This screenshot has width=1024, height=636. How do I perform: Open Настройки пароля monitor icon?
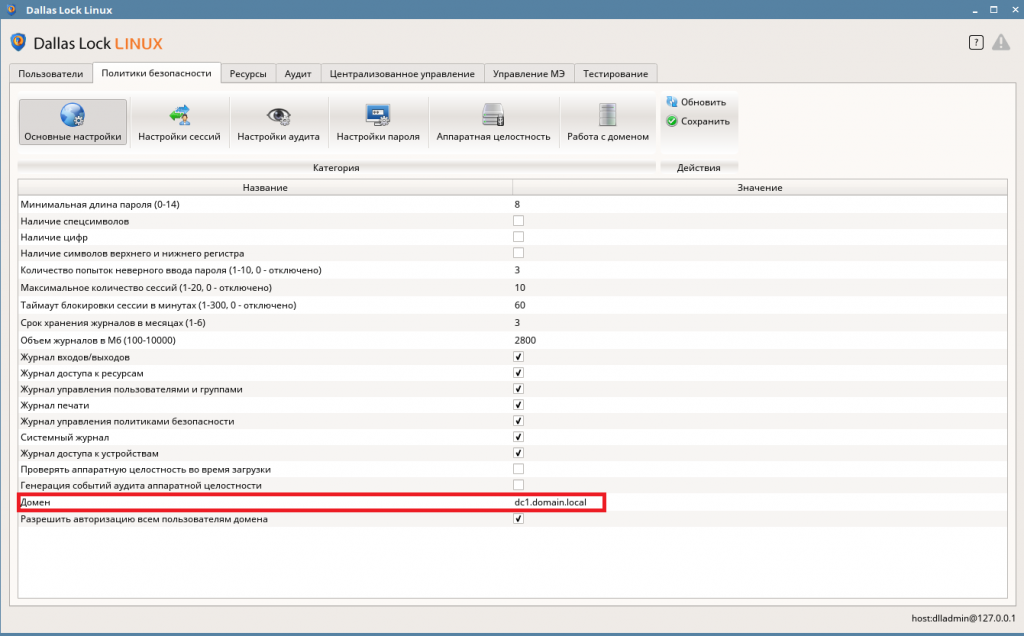[x=378, y=115]
